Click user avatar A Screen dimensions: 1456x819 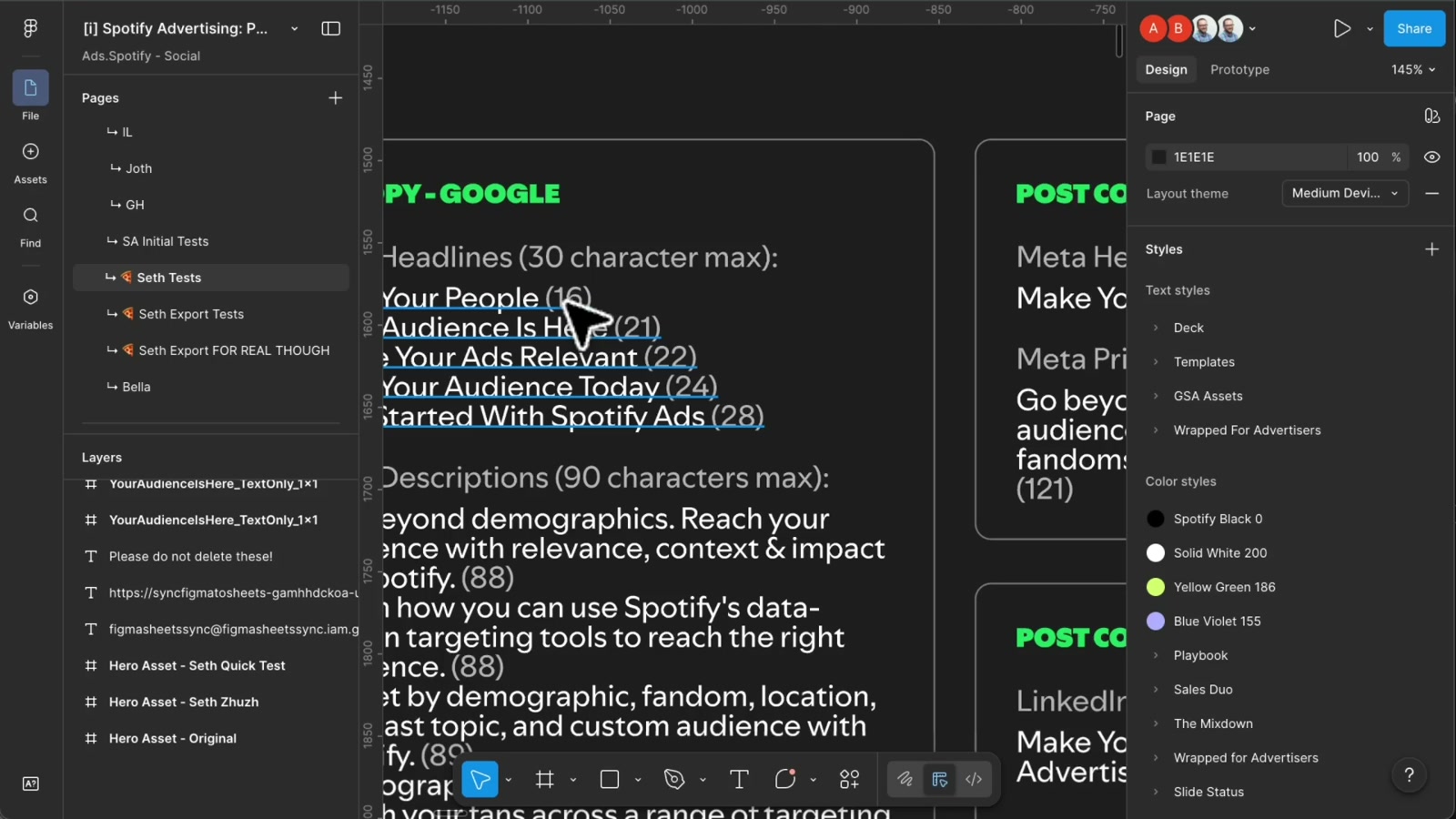(1153, 28)
